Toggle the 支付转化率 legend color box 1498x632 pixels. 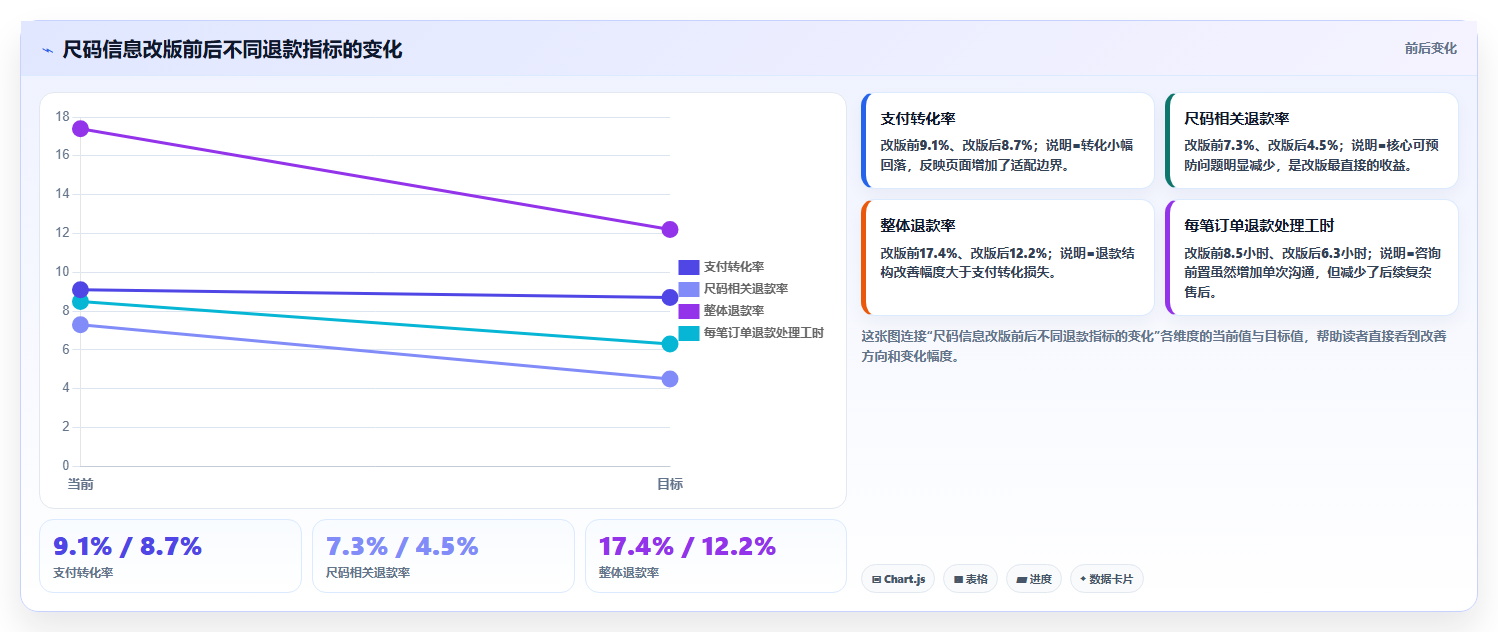coord(688,267)
